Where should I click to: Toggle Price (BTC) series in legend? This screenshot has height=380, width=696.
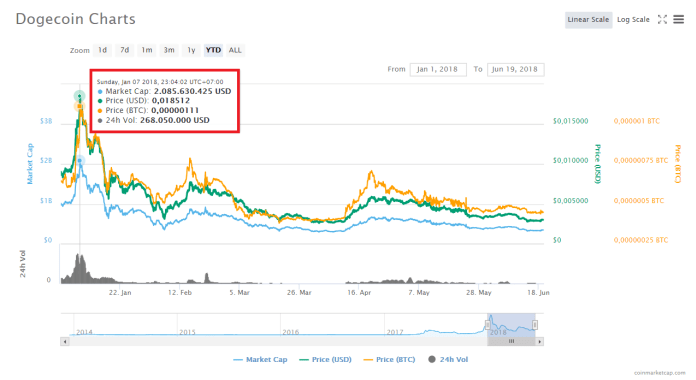(x=389, y=360)
